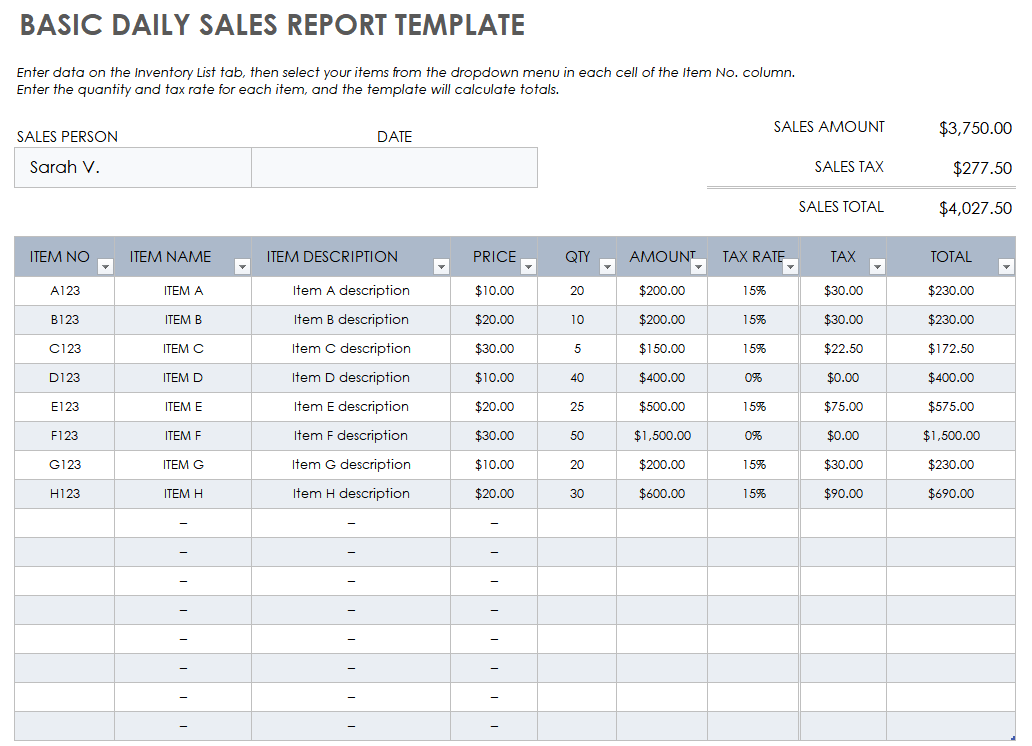Screen dimensions: 1032x746
Task: Select the $277.50 sales tax value
Action: (x=982, y=169)
